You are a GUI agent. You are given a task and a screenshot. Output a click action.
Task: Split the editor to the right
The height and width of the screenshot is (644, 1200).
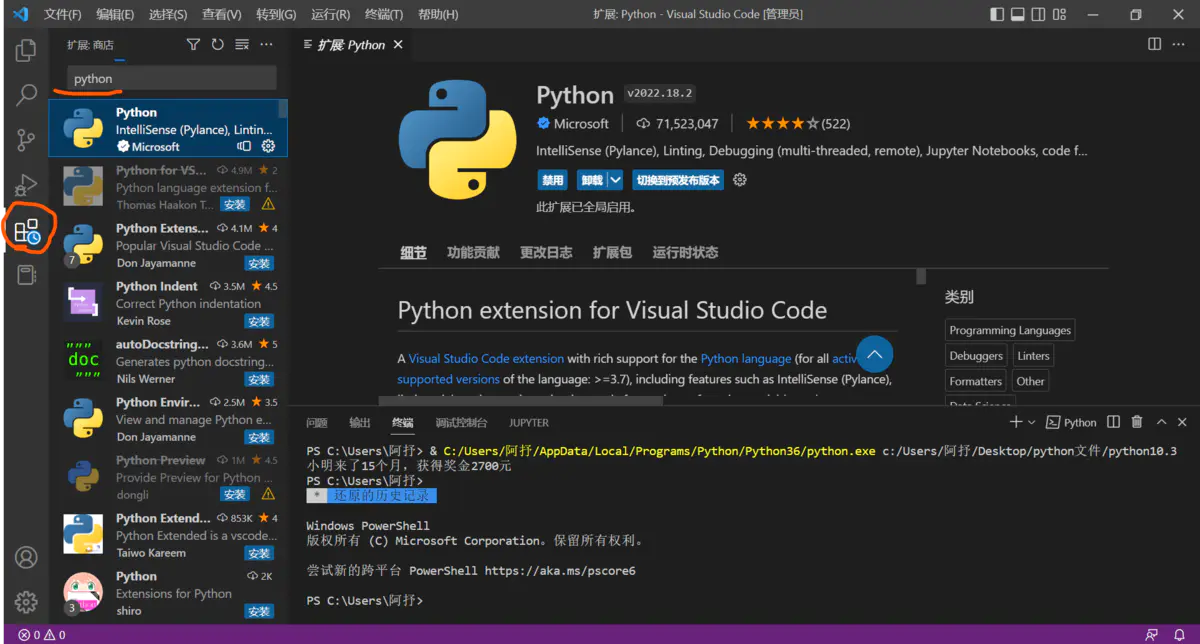tap(1154, 44)
